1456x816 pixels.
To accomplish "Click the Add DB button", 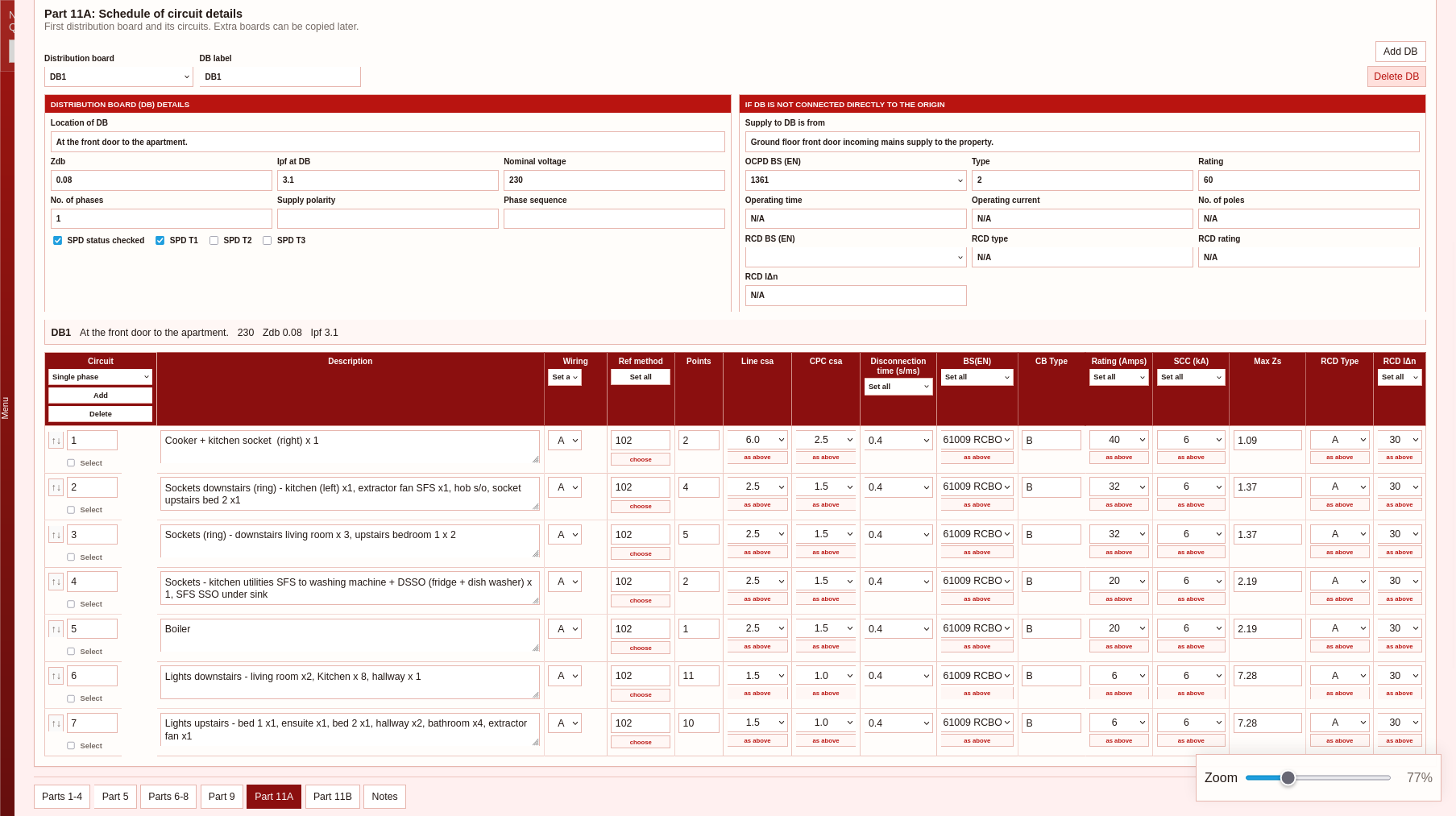I will (x=1400, y=52).
